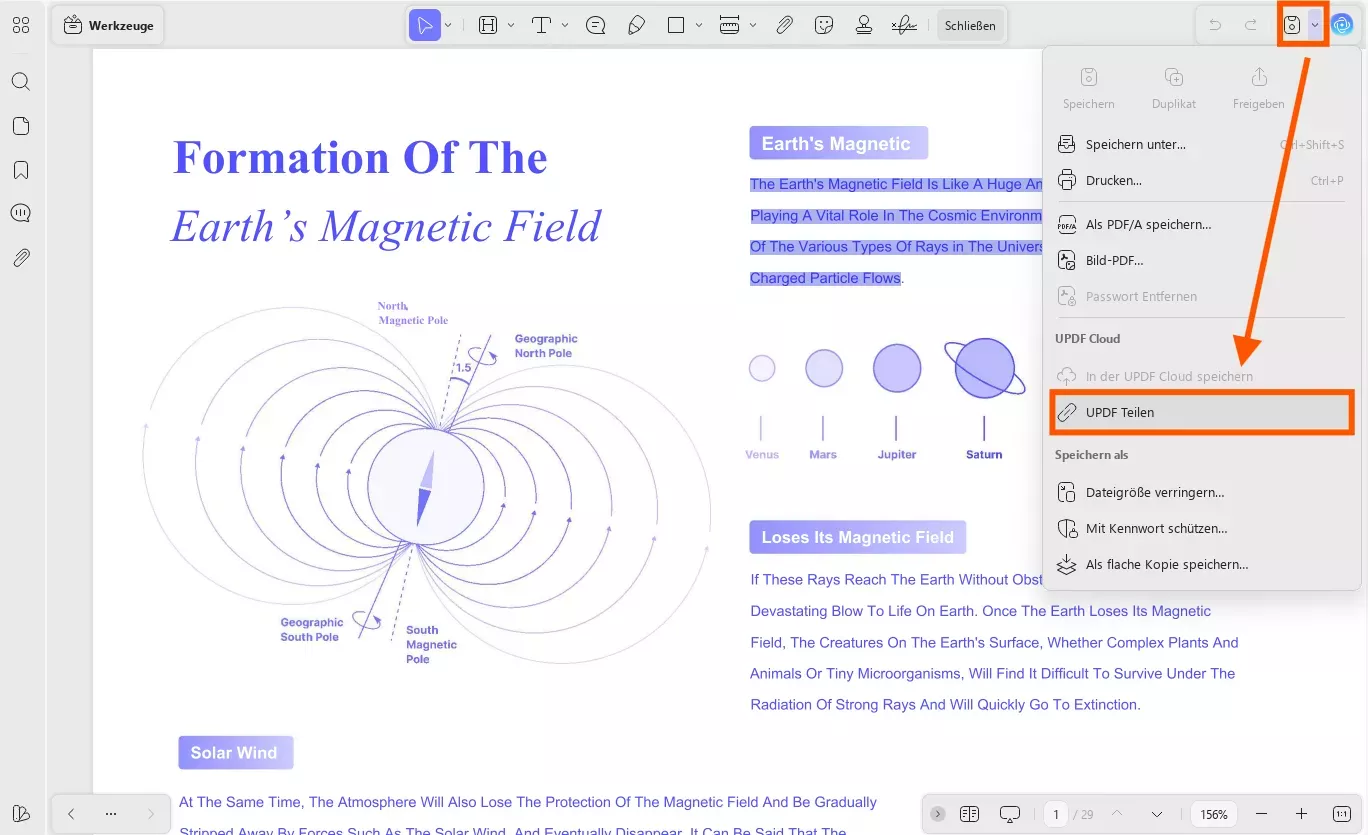Click the page number input field

[x=1056, y=814]
